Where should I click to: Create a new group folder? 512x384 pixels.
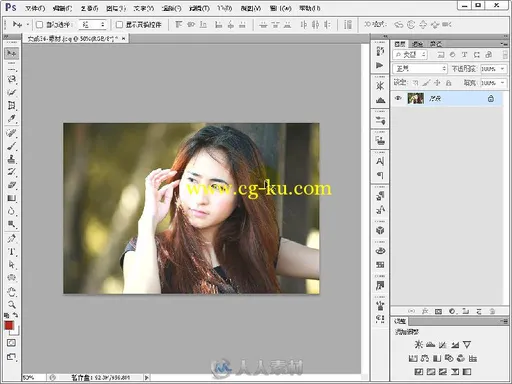point(465,311)
